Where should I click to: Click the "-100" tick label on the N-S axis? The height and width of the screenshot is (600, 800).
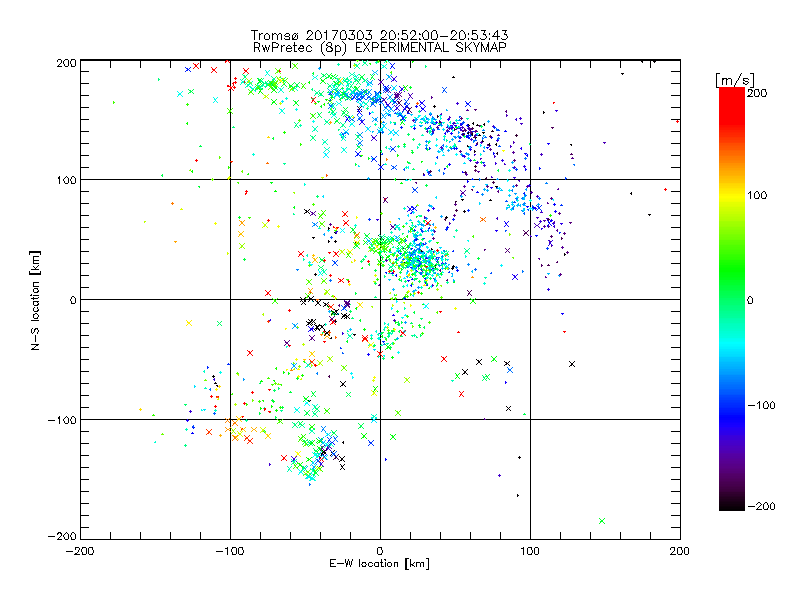(x=62, y=420)
